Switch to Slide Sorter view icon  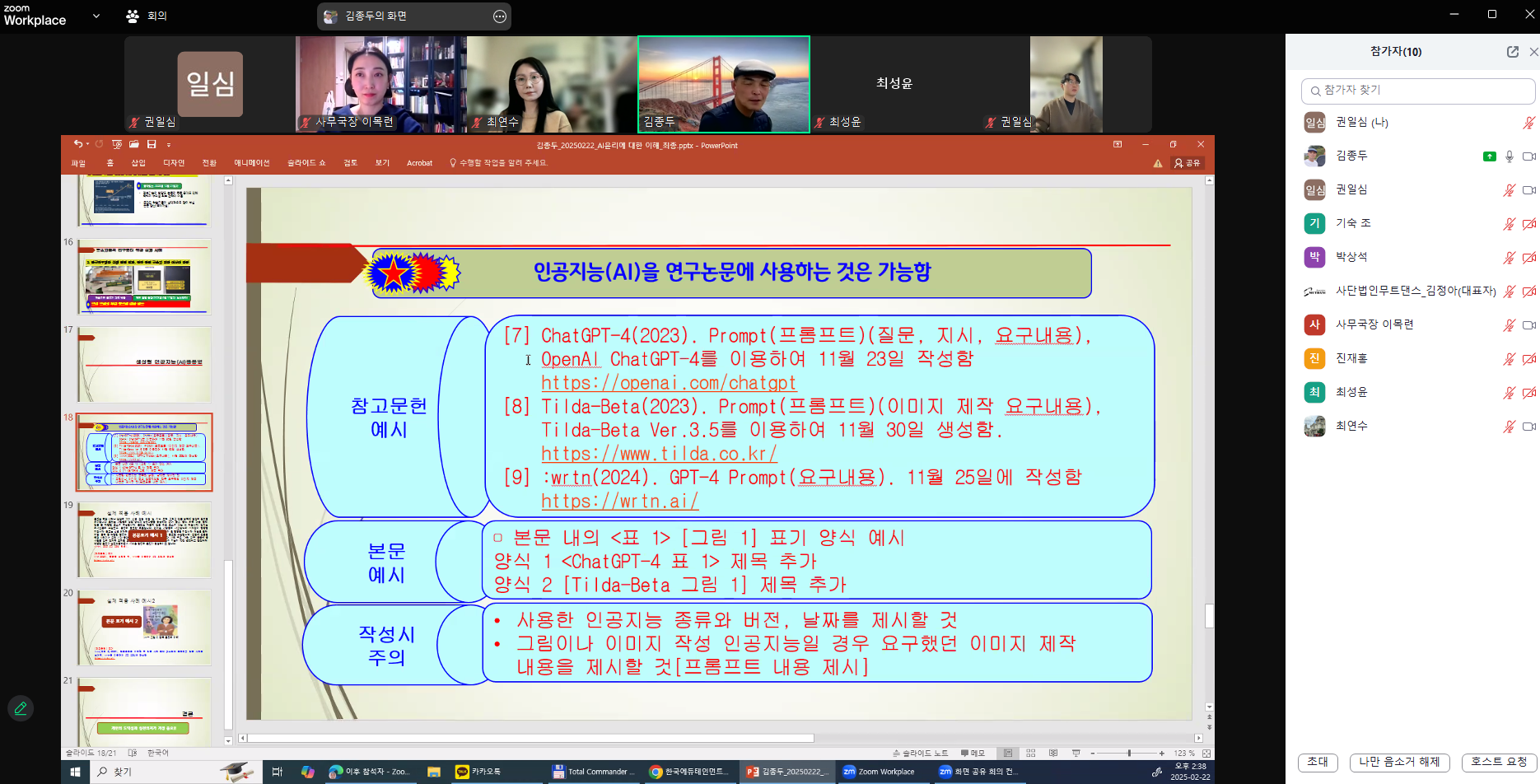tap(1031, 753)
